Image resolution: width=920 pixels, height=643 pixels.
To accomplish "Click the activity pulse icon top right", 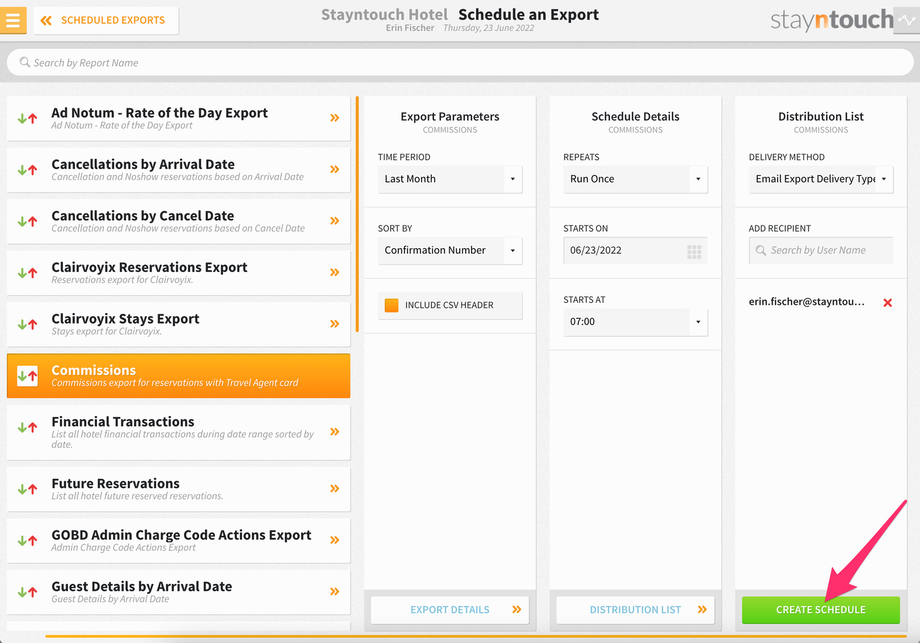I will 907,21.
